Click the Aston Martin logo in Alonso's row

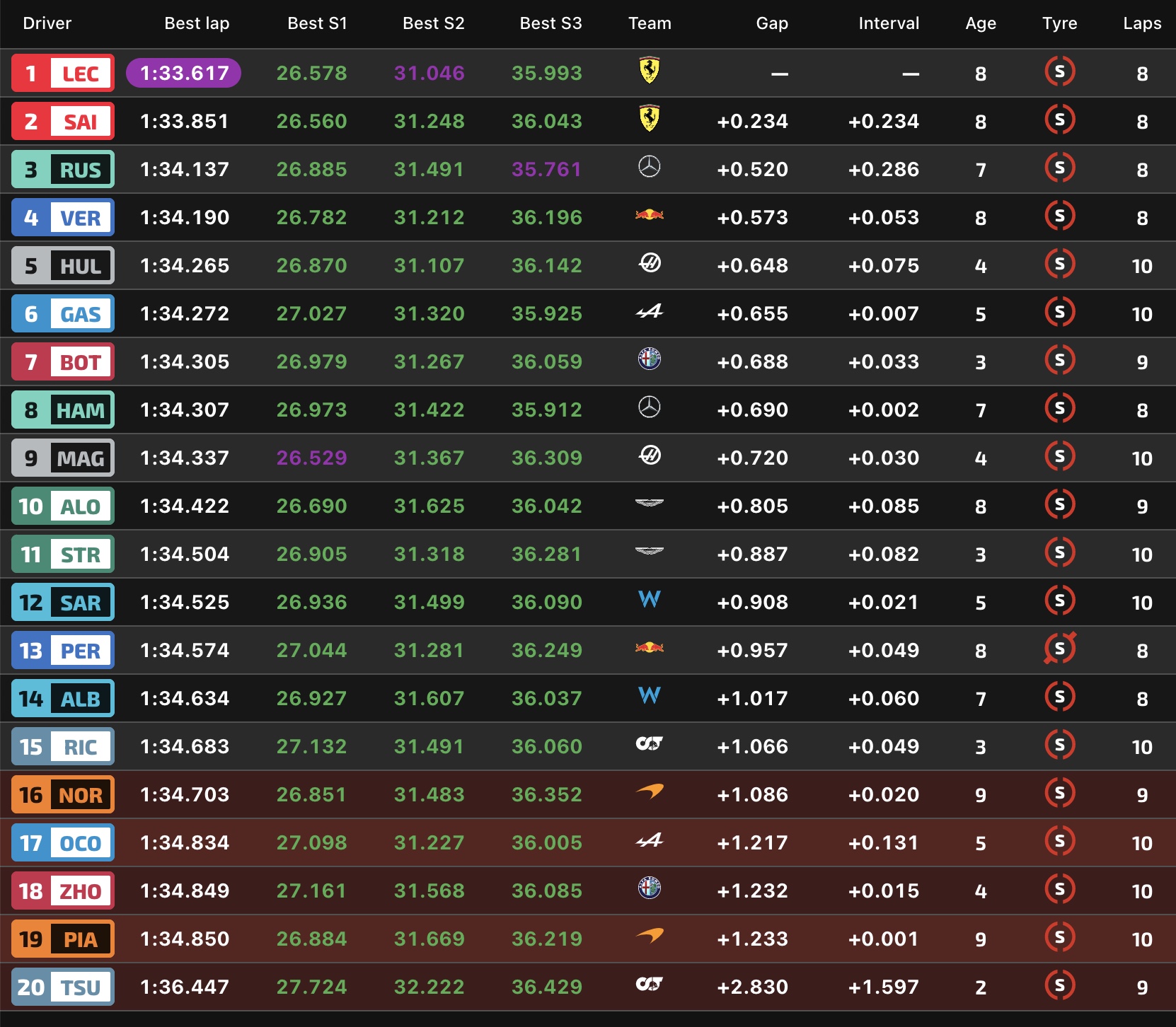click(649, 504)
